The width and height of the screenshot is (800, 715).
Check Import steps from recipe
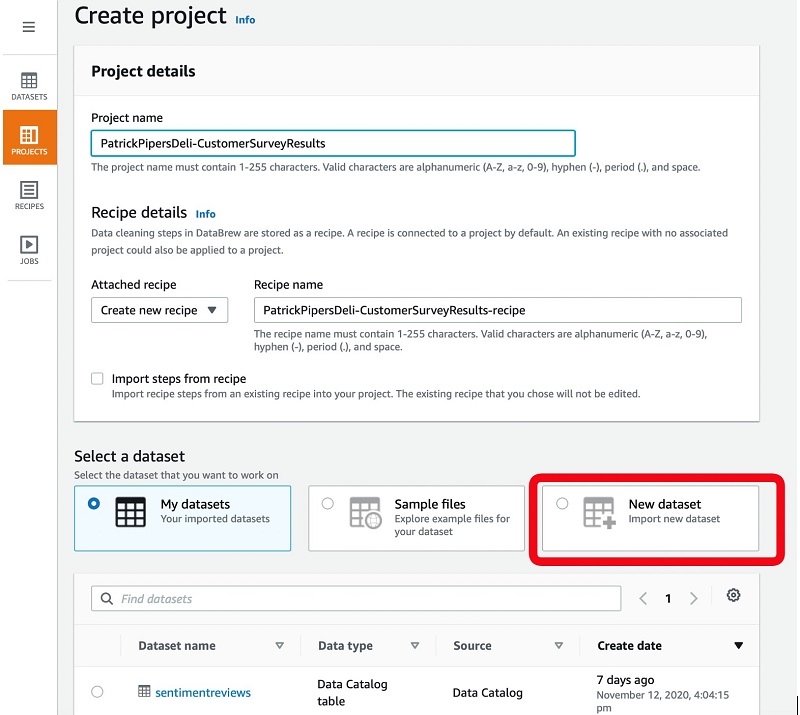point(97,378)
